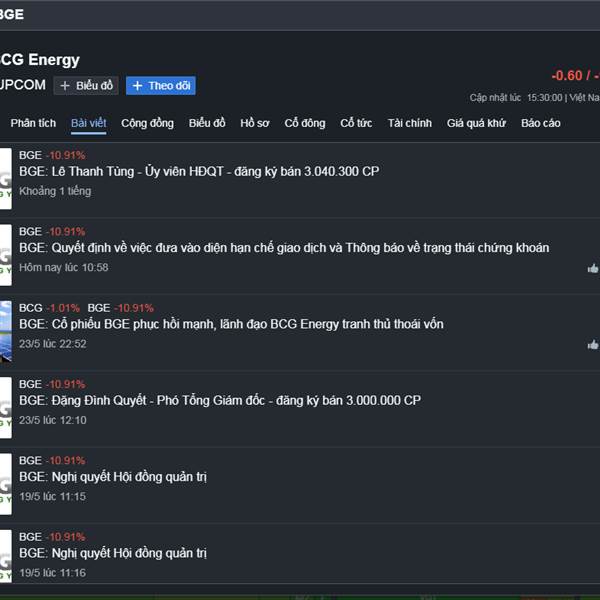Open the Biểu đồ tab
Screen dimensions: 600x600
pyautogui.click(x=207, y=123)
